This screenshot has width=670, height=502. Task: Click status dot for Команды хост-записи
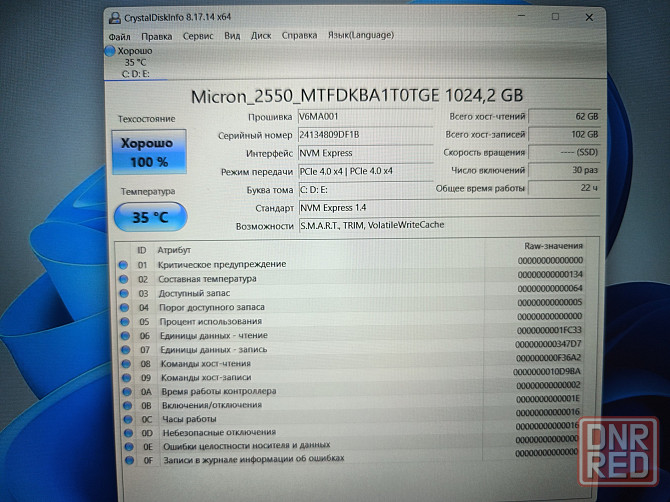tap(126, 378)
